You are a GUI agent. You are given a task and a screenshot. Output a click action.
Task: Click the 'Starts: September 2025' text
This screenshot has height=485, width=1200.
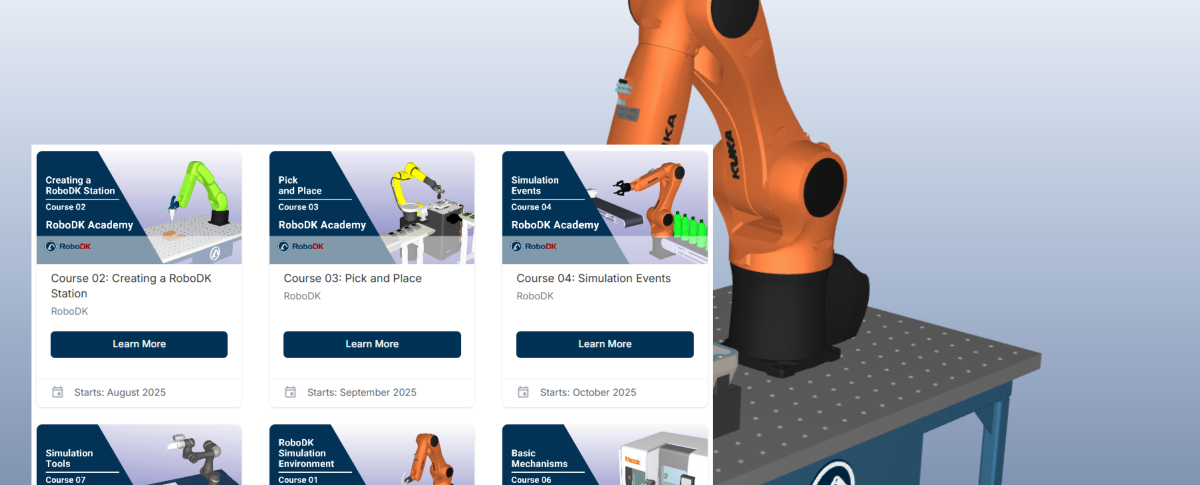click(362, 392)
